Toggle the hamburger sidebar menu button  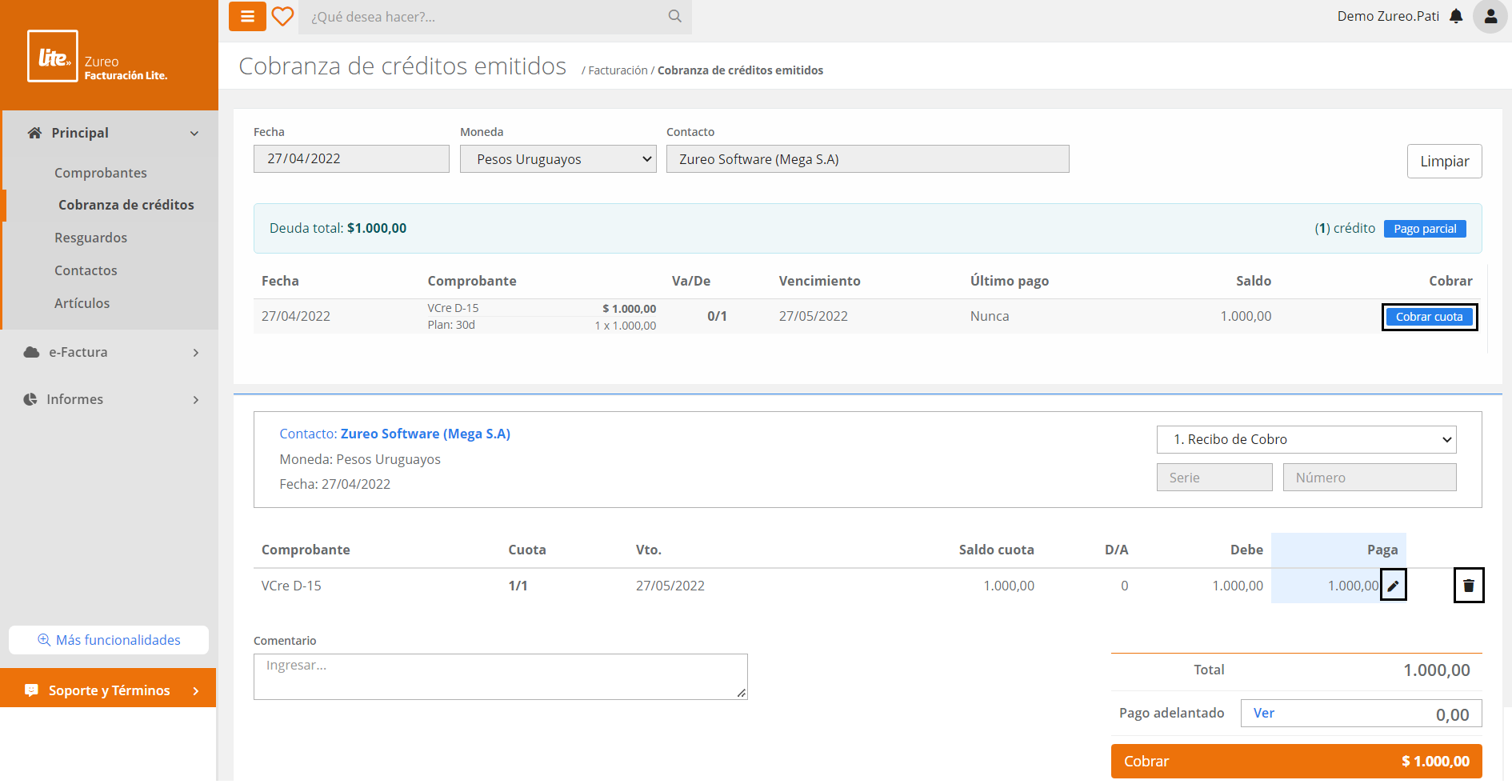[247, 16]
